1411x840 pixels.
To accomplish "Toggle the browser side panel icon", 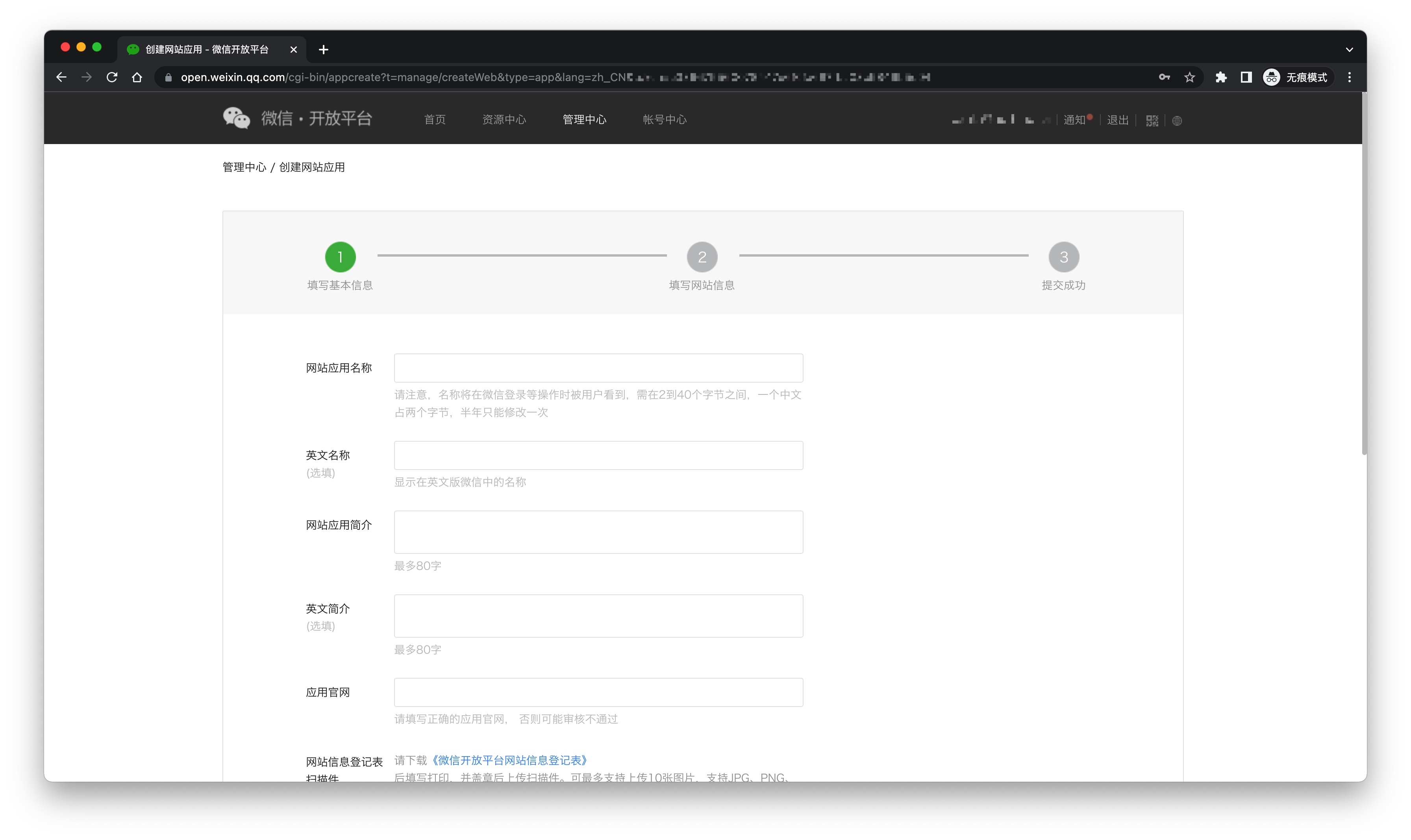I will (x=1246, y=78).
